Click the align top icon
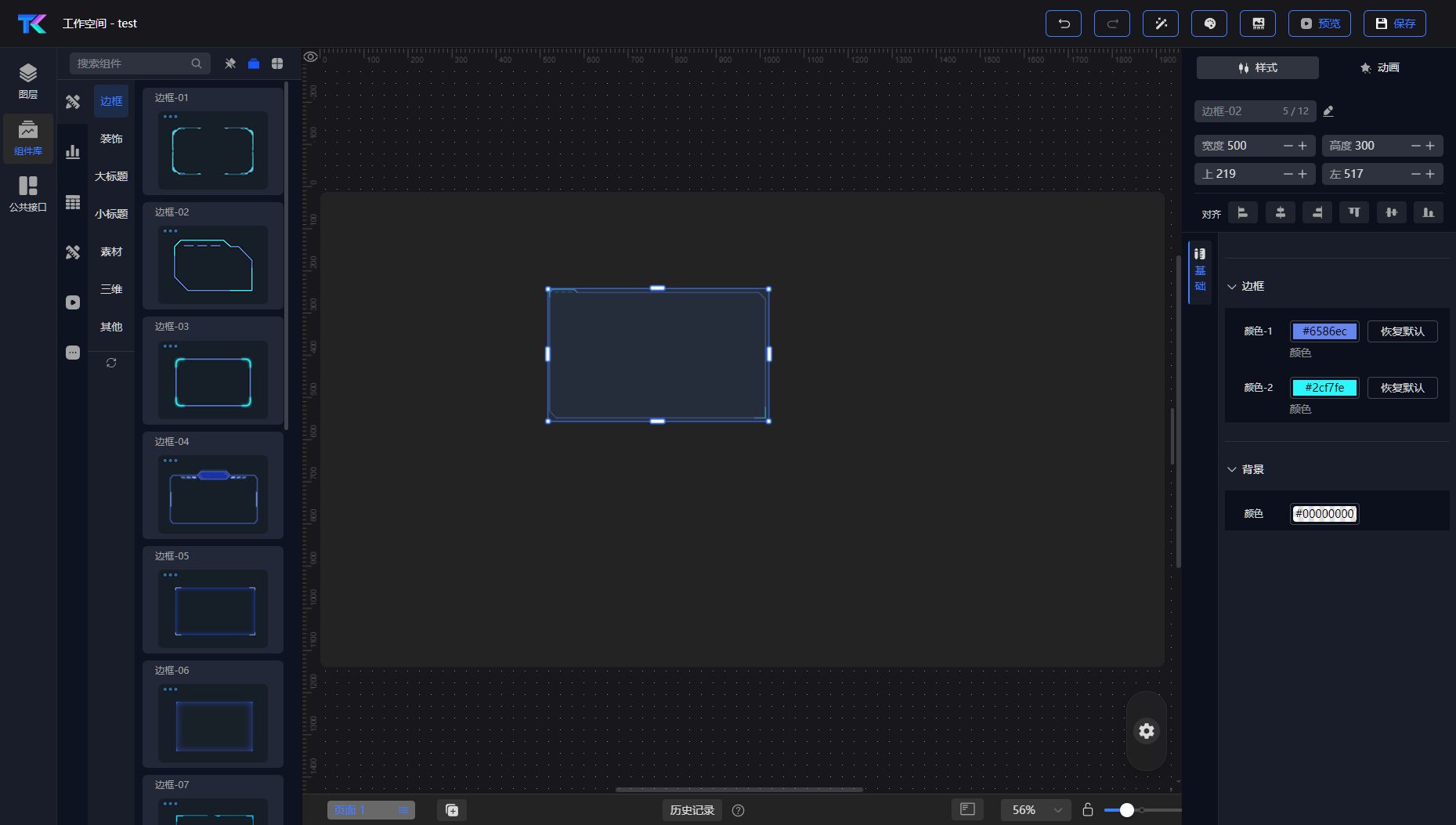Image resolution: width=1456 pixels, height=825 pixels. [1354, 212]
